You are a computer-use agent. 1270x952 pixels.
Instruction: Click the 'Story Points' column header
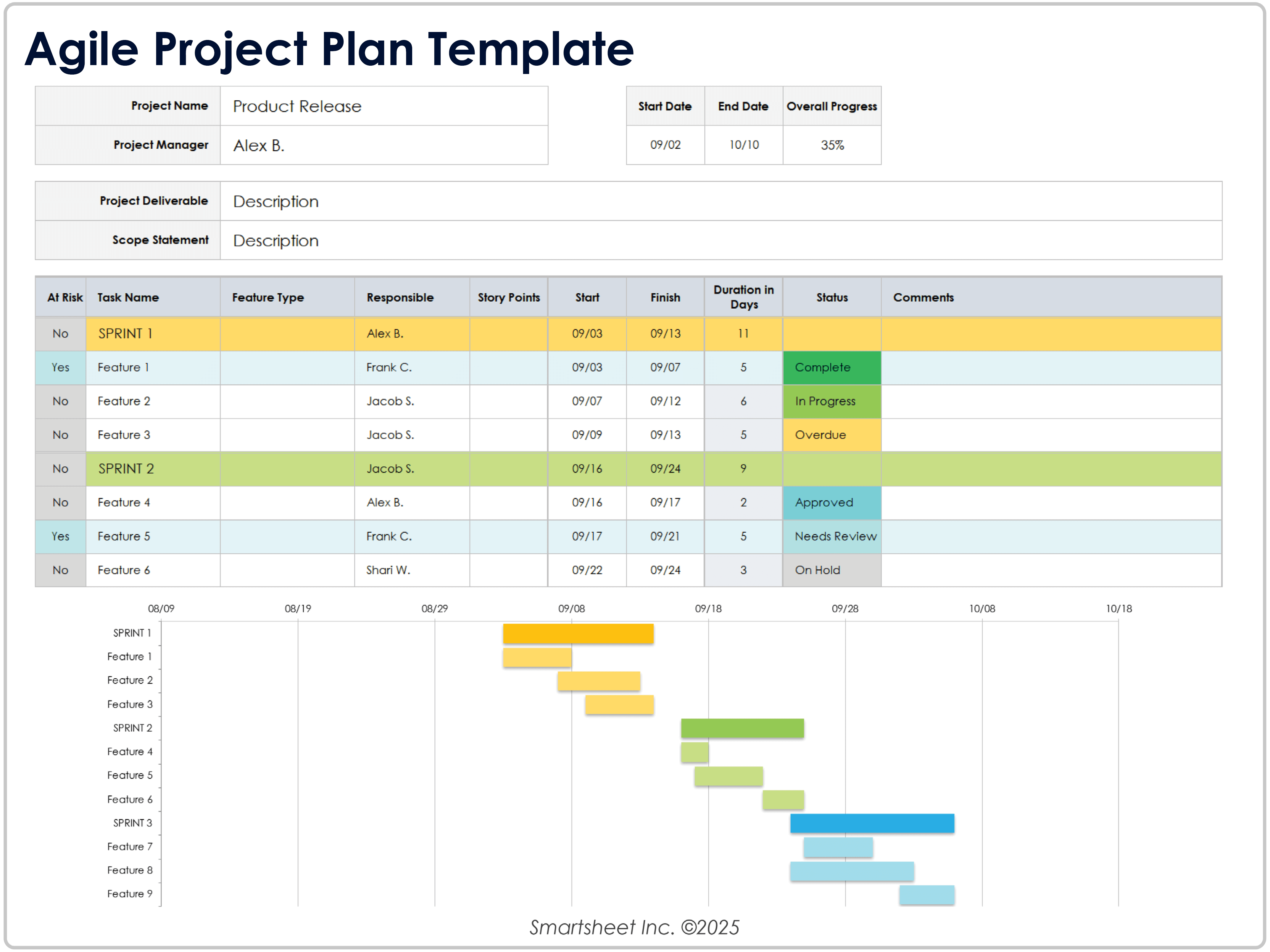click(x=509, y=297)
